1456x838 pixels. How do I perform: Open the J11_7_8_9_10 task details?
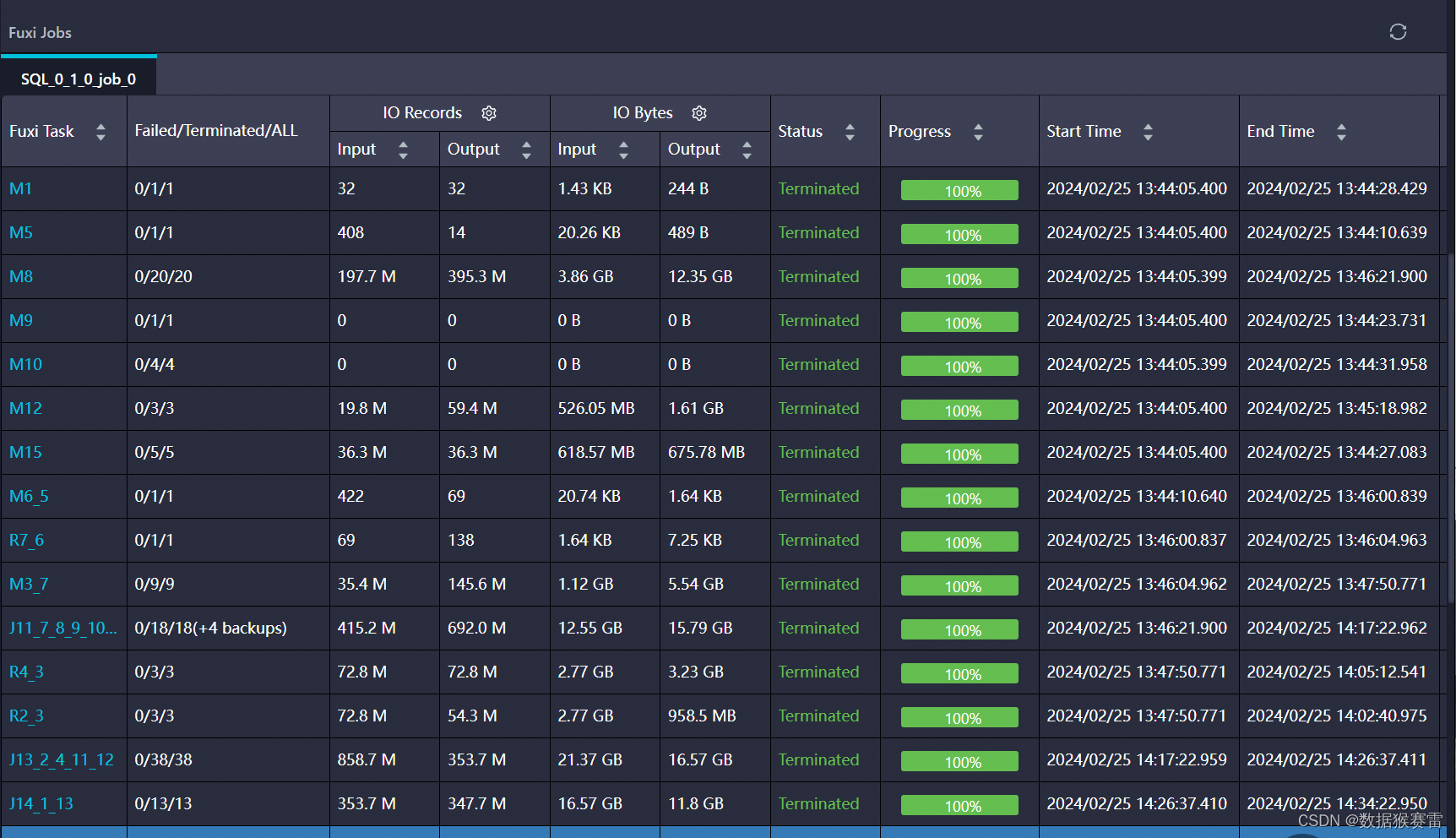[x=62, y=628]
